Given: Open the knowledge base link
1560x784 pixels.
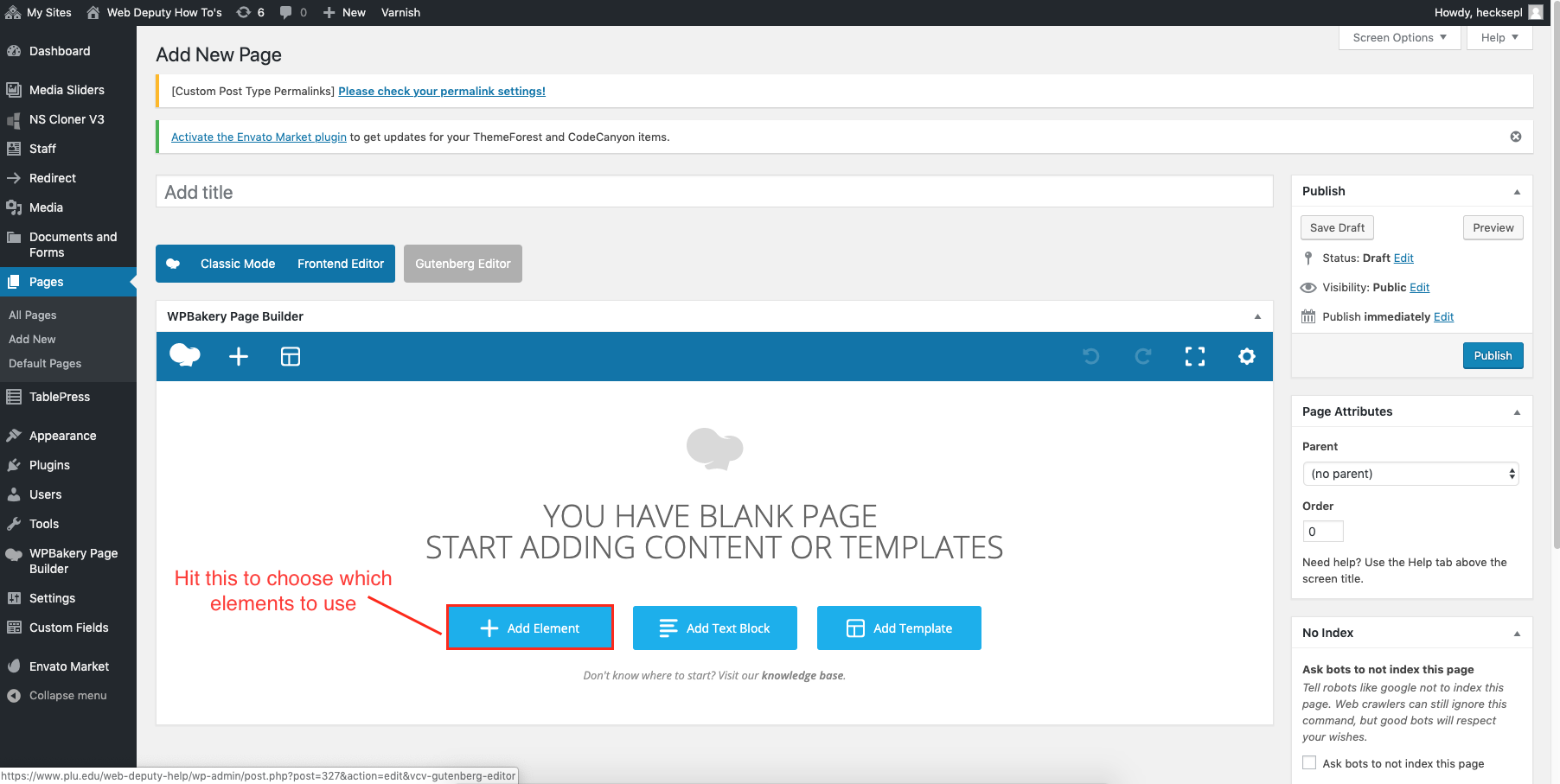Looking at the screenshot, I should point(802,675).
